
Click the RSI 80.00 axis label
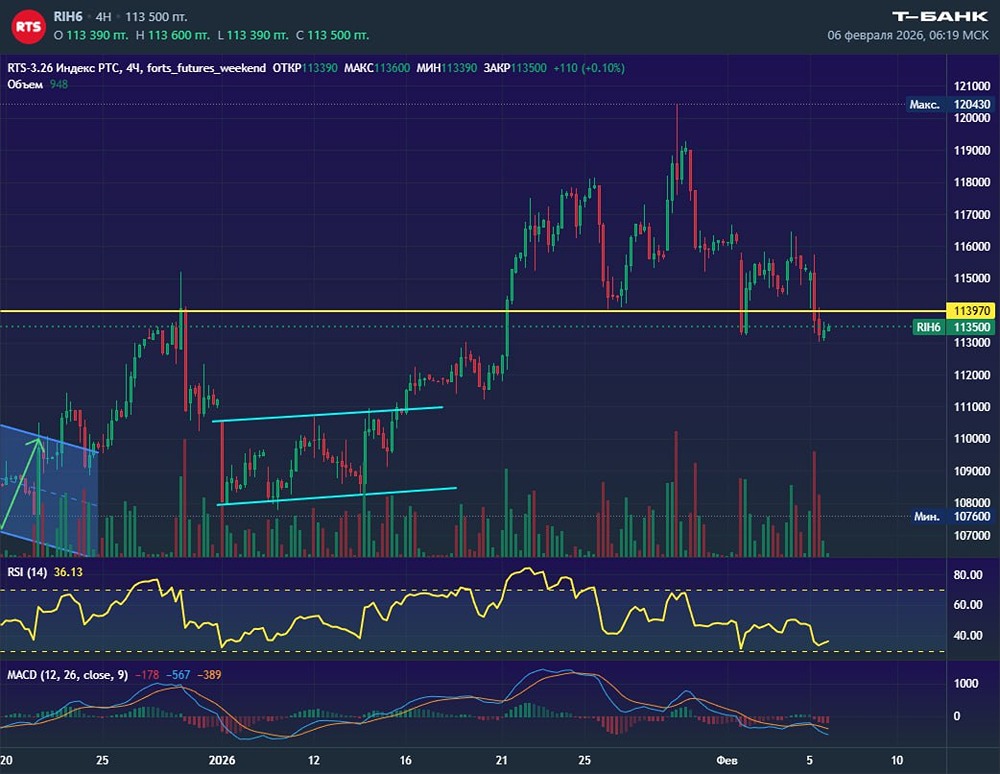click(967, 574)
